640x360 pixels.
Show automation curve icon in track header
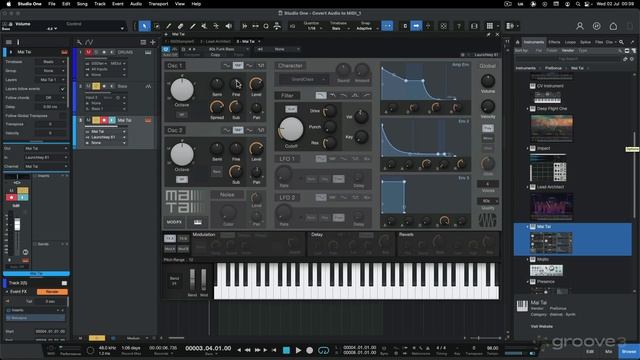click(89, 42)
